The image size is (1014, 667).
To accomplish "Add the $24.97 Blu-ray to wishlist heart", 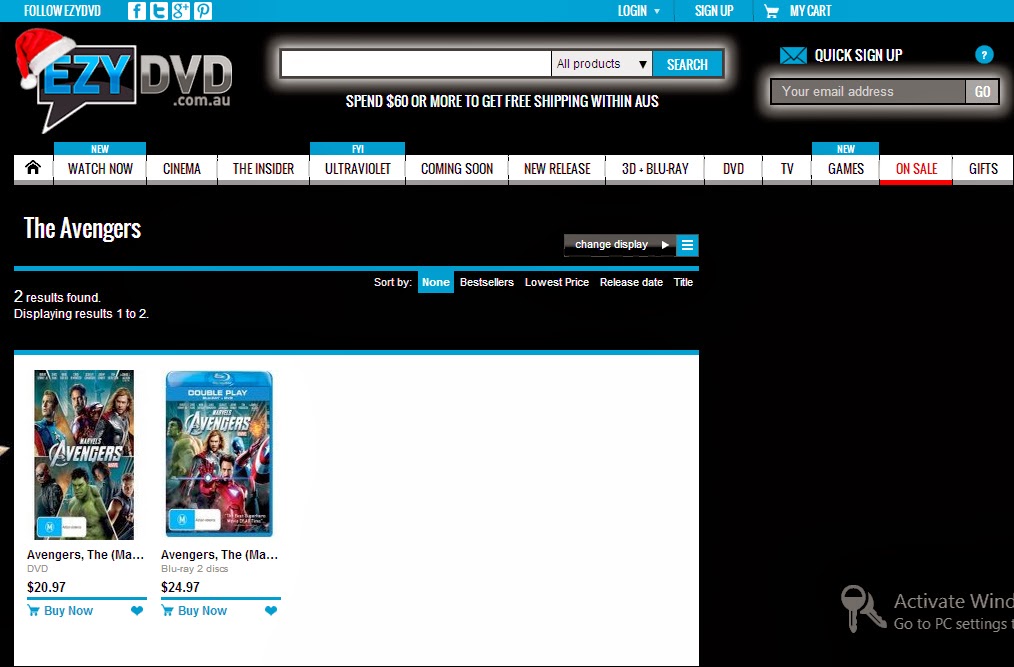I will tap(271, 611).
